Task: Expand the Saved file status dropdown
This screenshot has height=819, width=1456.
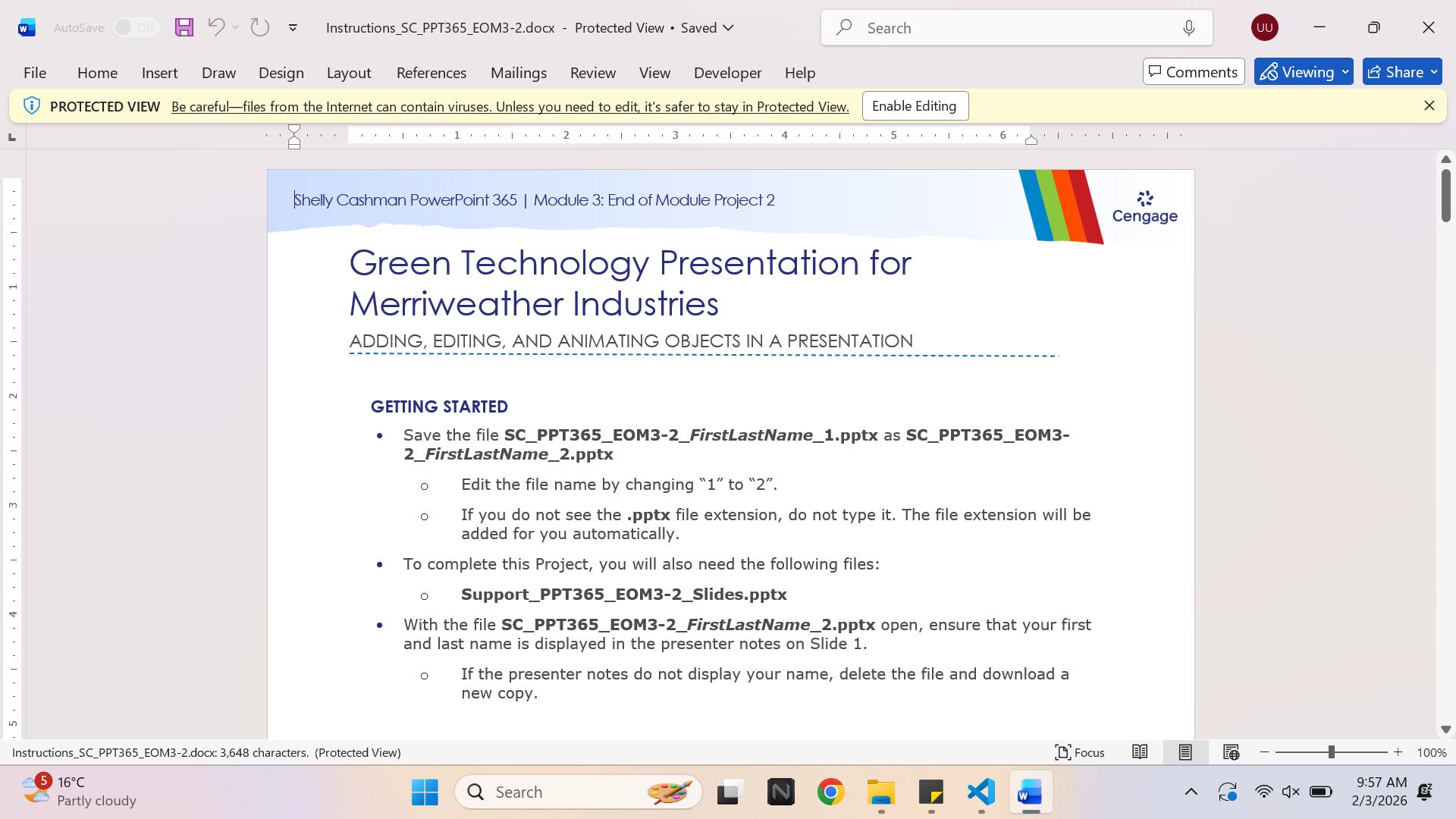Action: (729, 28)
